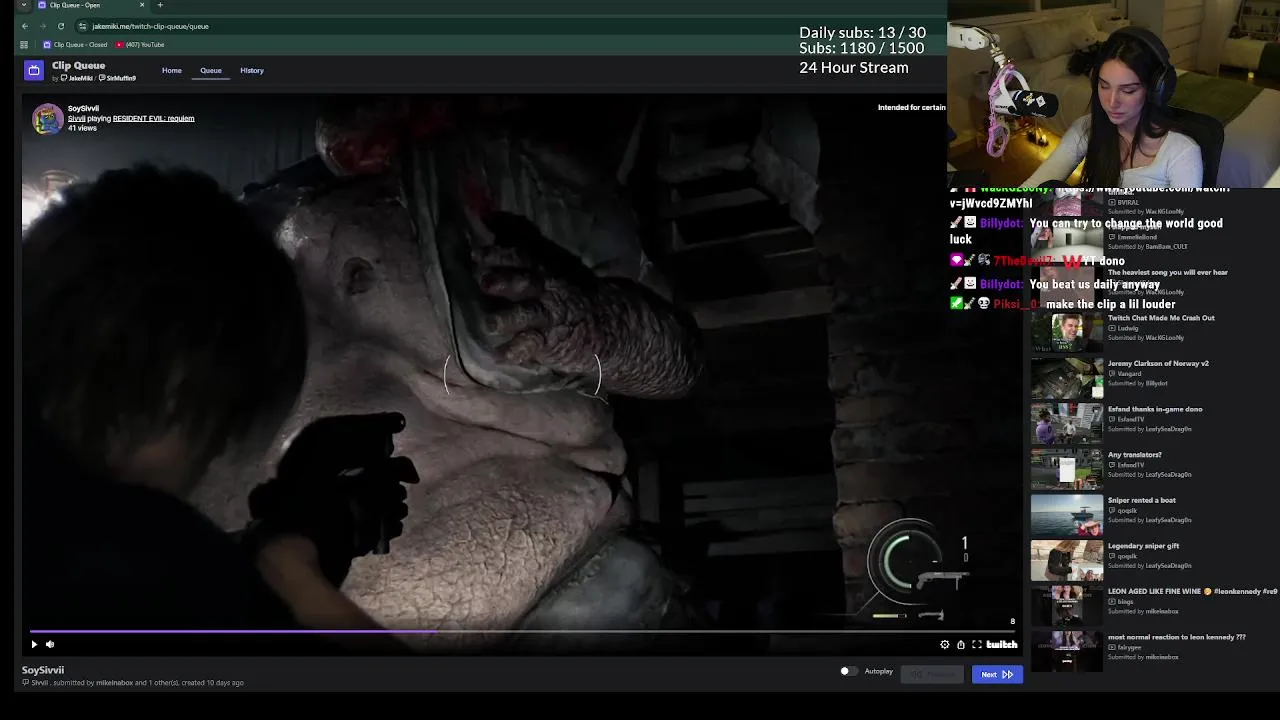Select Sniper rented a boat thumbnail
The height and width of the screenshot is (720, 1280).
[x=1067, y=515]
